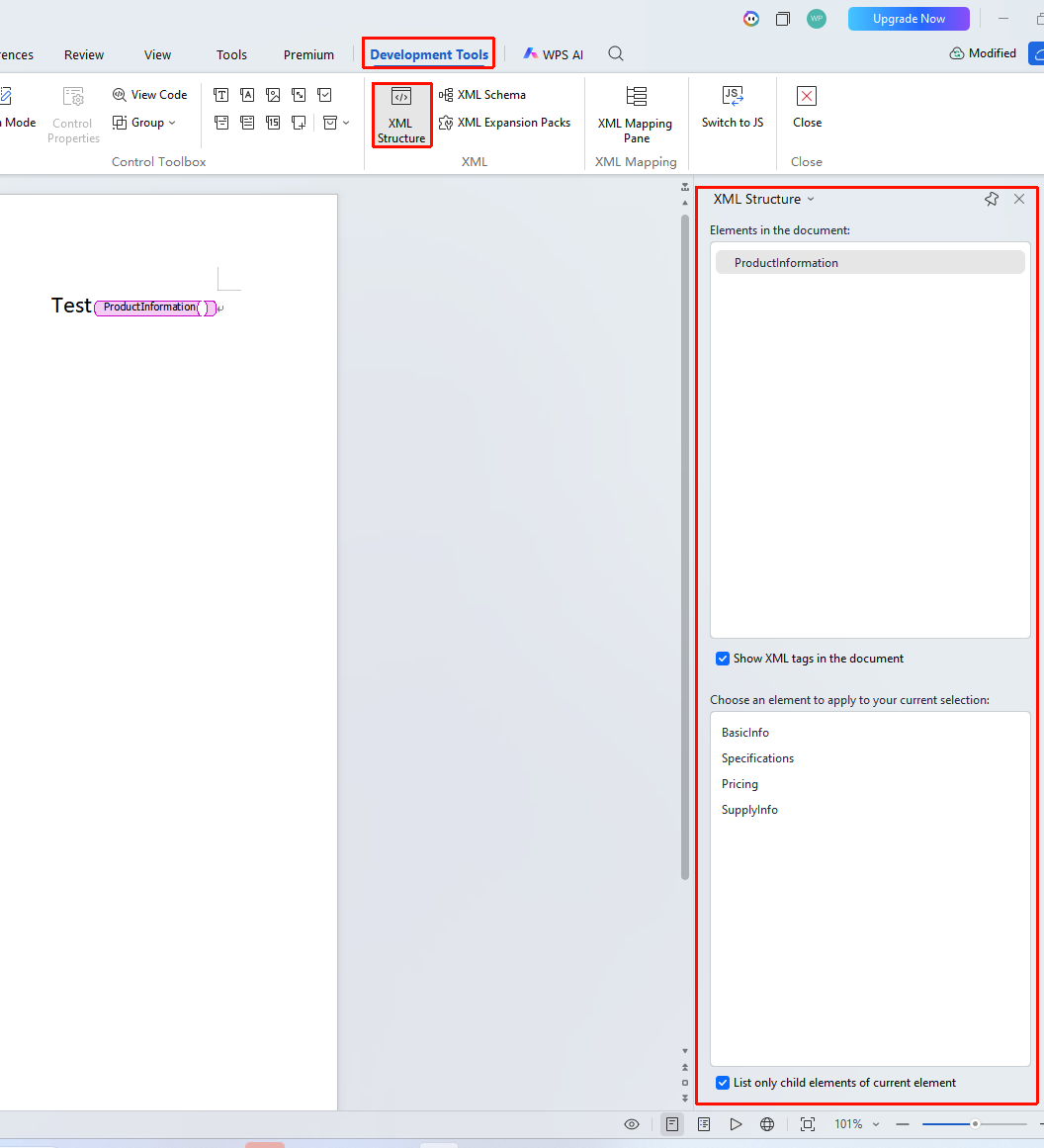Switch to the Tools tab
This screenshot has width=1044, height=1148.
[231, 55]
